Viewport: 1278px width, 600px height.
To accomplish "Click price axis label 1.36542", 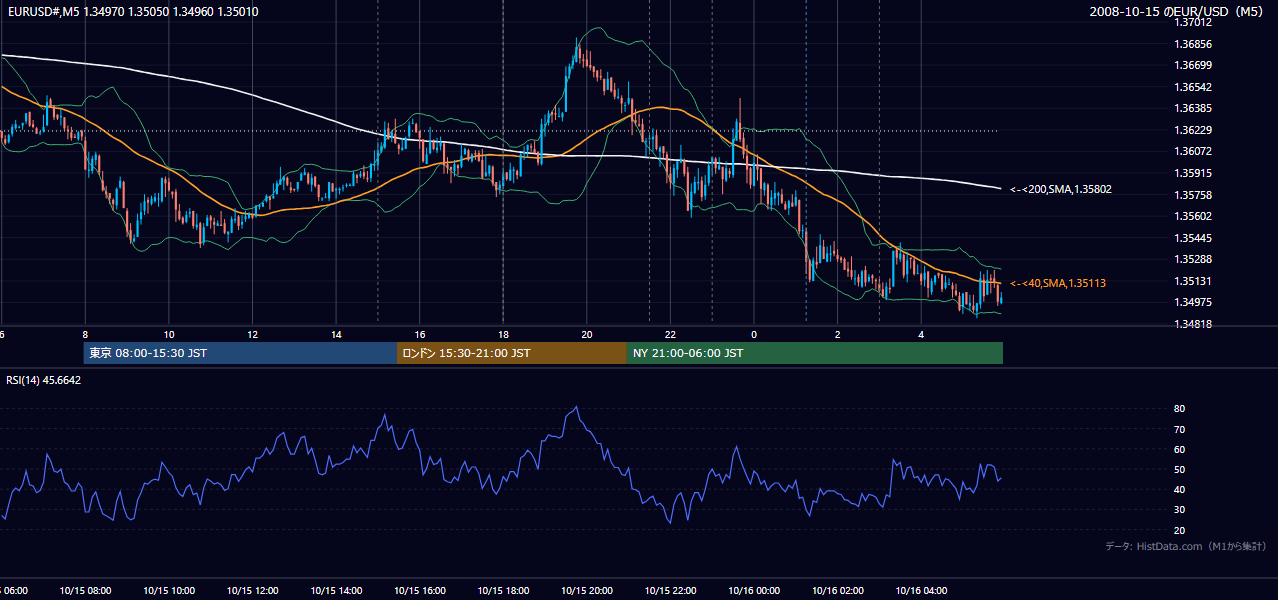I will 1192,87.
